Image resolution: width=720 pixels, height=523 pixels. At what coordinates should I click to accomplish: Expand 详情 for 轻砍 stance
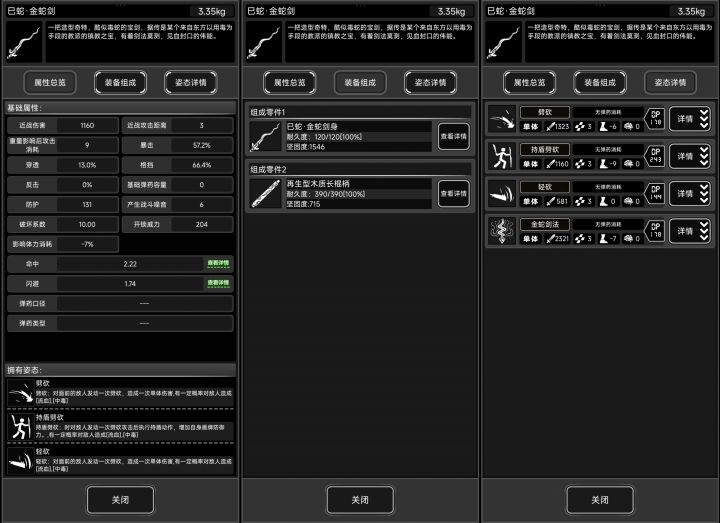(690, 194)
